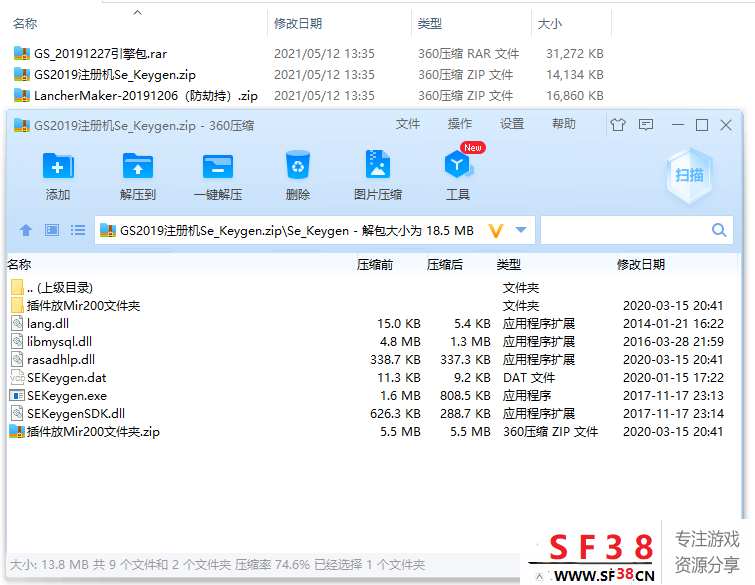The height and width of the screenshot is (585, 755).
Task: Select the rasadhlp.dll file icon
Action: tap(17, 359)
